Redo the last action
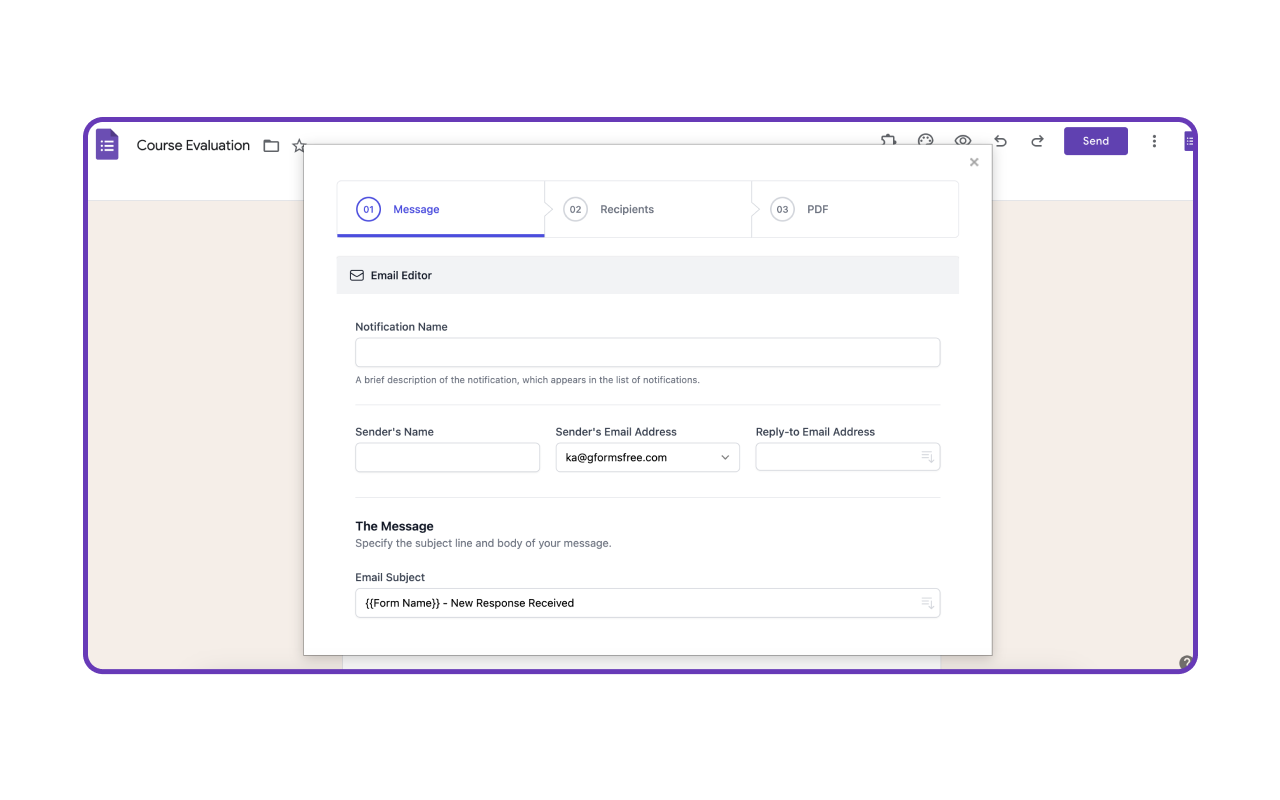1280x800 pixels. pyautogui.click(x=1037, y=141)
